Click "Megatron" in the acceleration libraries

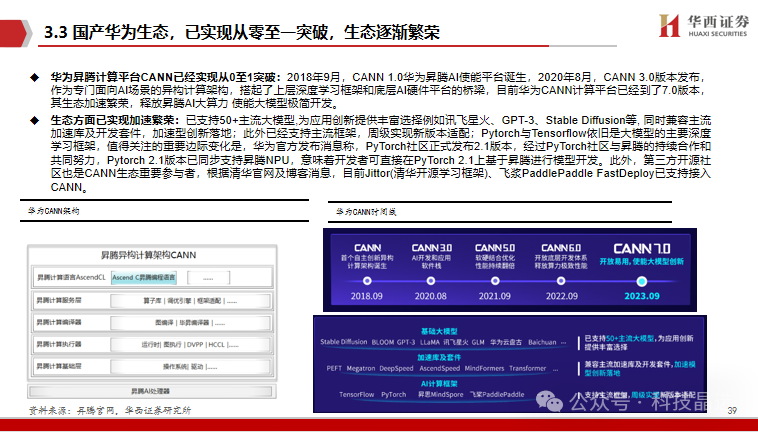(x=361, y=368)
